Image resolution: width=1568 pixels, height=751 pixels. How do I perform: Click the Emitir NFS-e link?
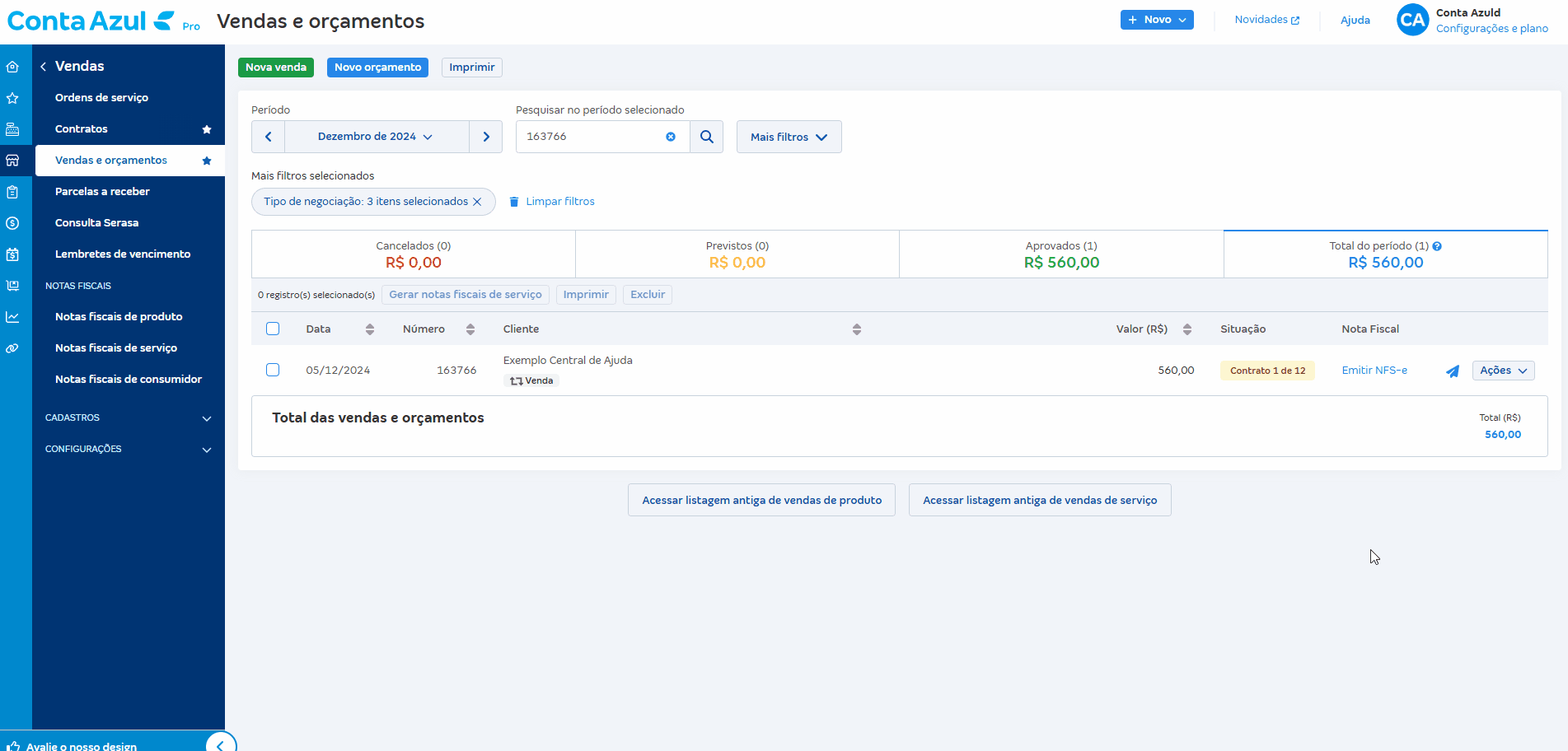click(x=1374, y=371)
